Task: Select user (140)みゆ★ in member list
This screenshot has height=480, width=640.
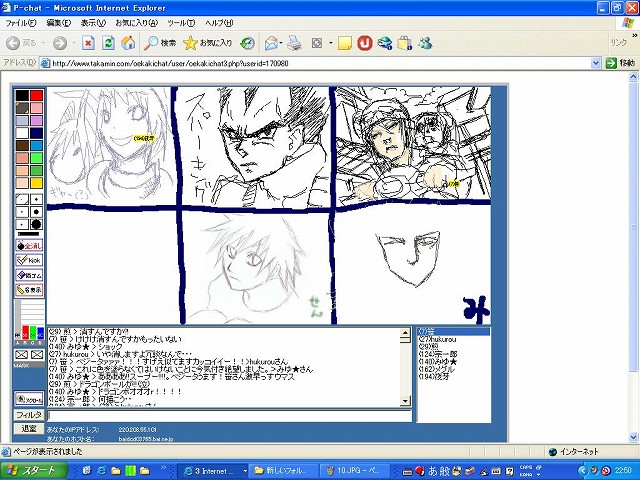Action: tap(438, 362)
